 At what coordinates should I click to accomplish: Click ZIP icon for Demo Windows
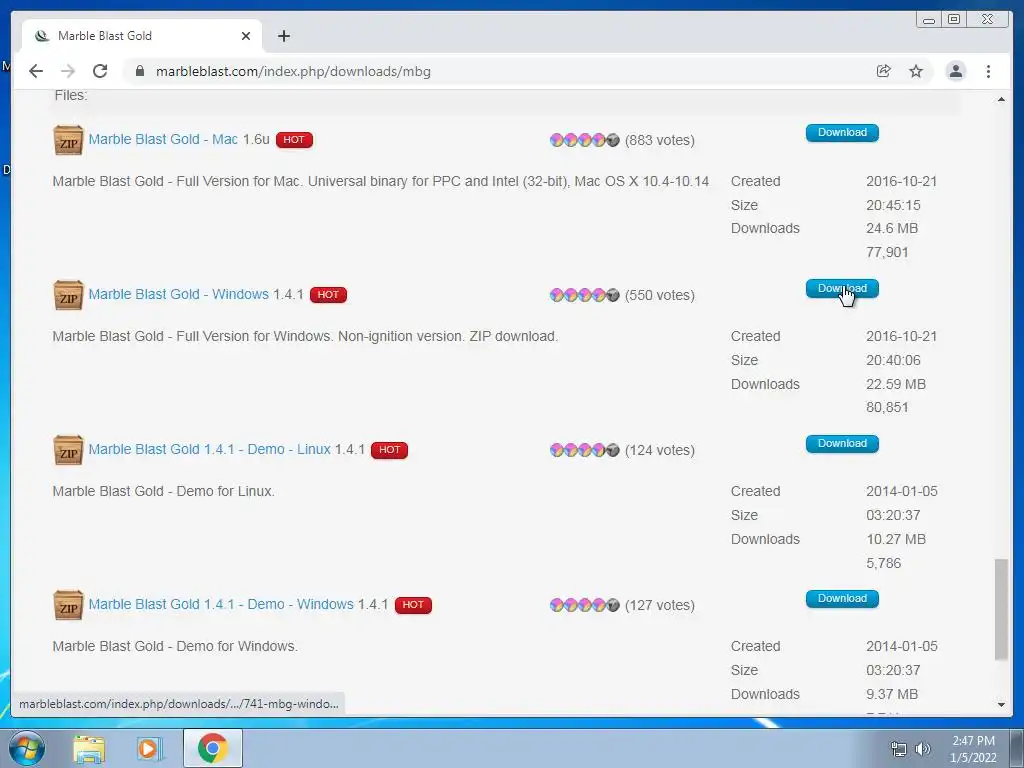click(x=68, y=605)
